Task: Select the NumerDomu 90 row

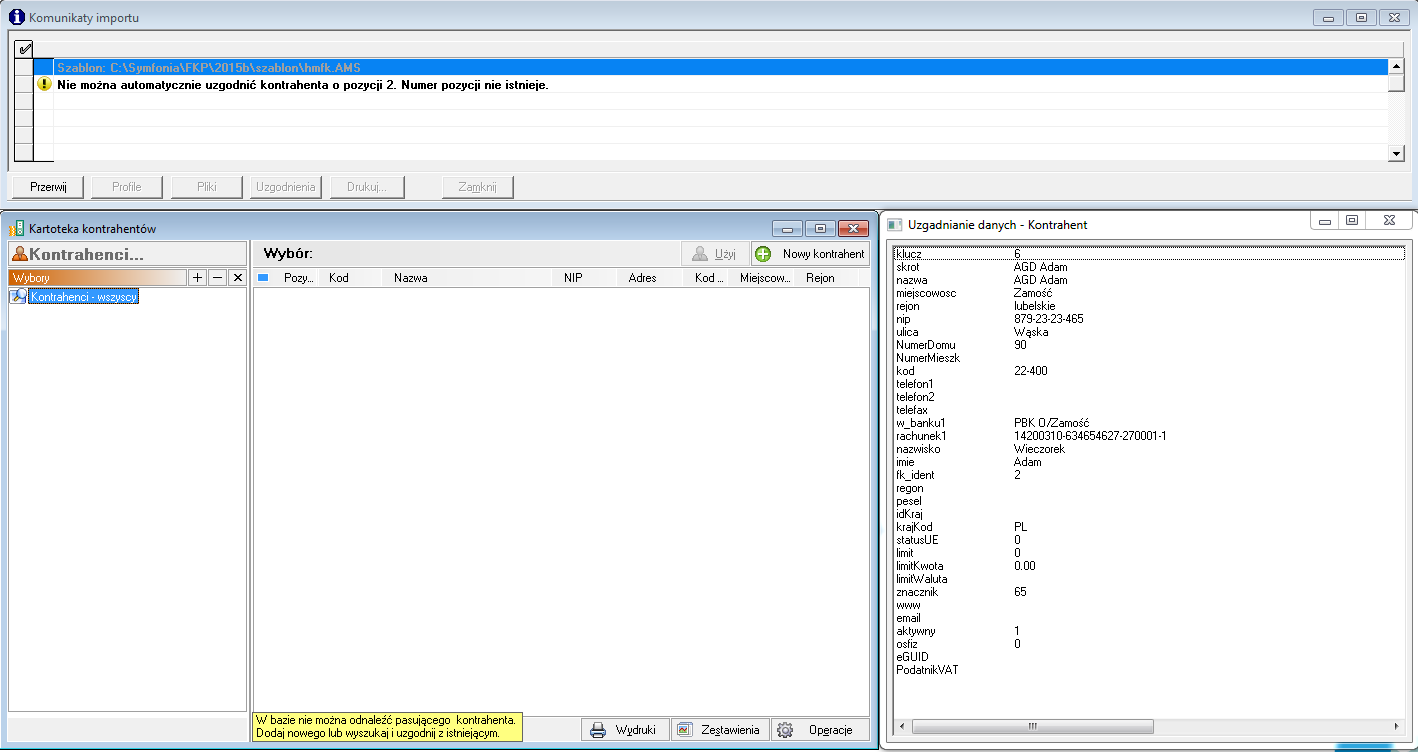Action: coord(1149,345)
